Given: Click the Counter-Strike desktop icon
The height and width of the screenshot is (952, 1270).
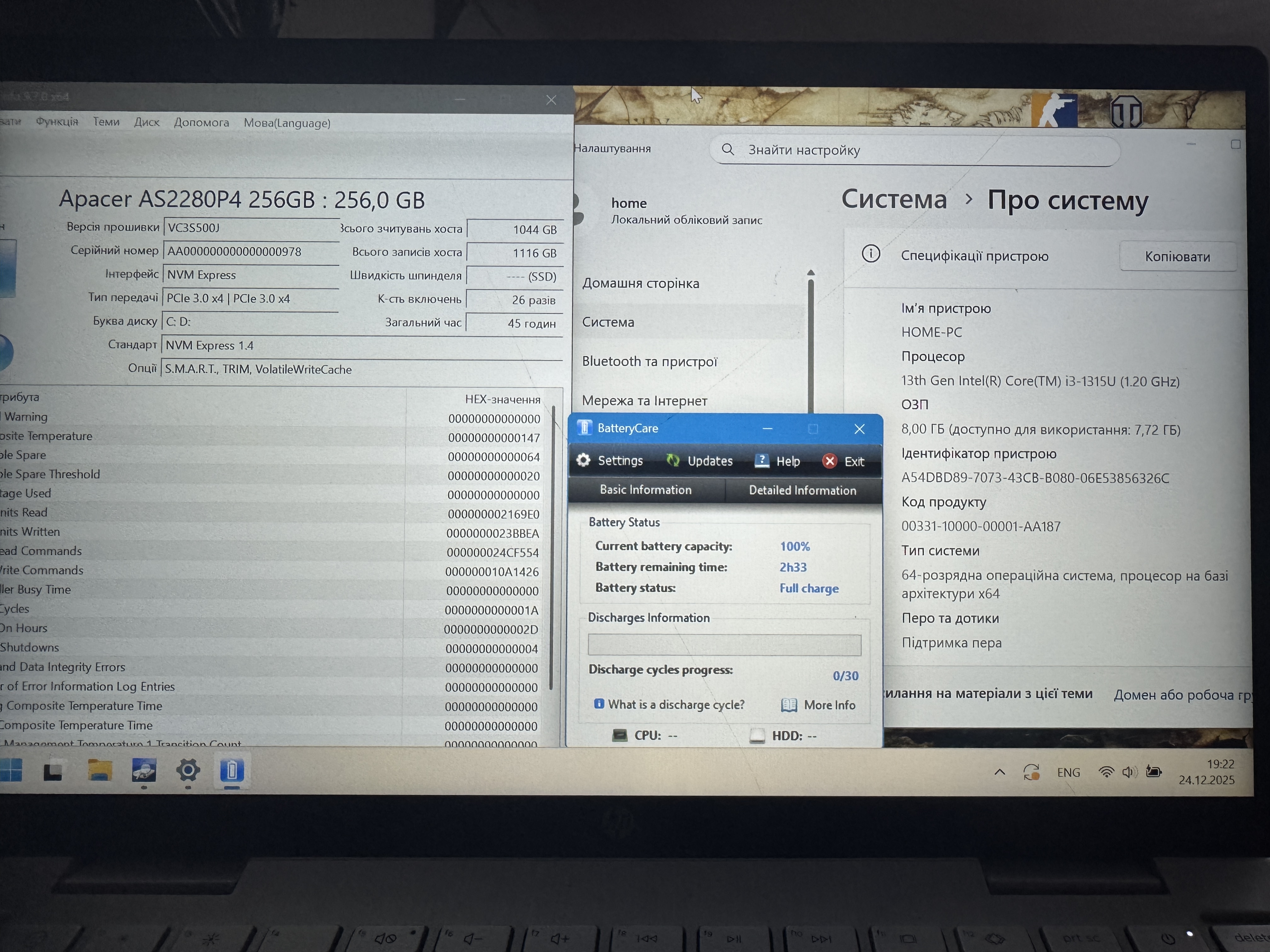Looking at the screenshot, I should pos(1054,111).
